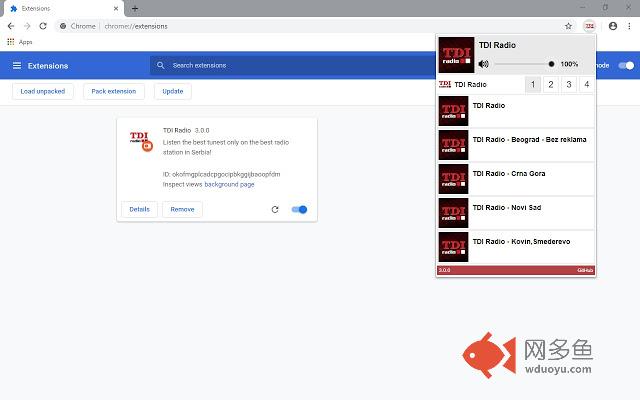Mute audio with the speaker icon
Viewport: 640px width, 400px height.
pyautogui.click(x=484, y=64)
